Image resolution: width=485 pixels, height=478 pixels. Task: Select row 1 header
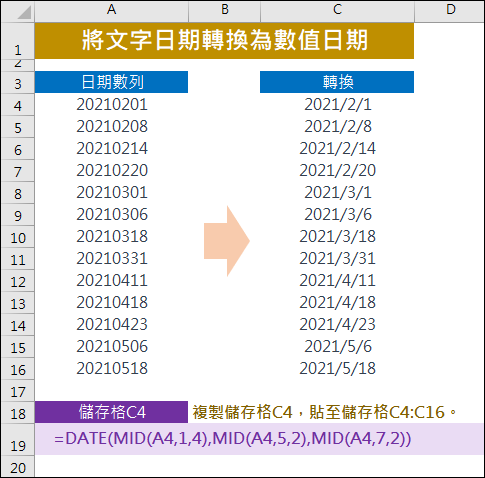click(x=18, y=41)
